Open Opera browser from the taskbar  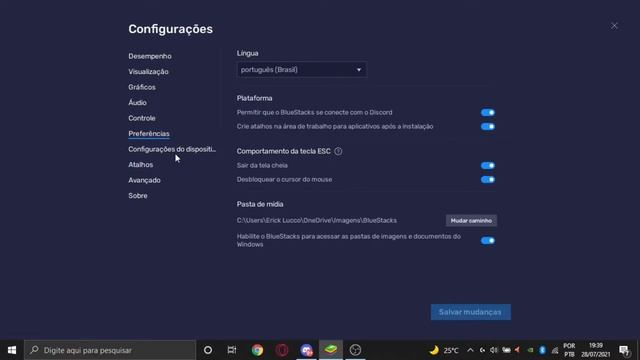point(282,350)
